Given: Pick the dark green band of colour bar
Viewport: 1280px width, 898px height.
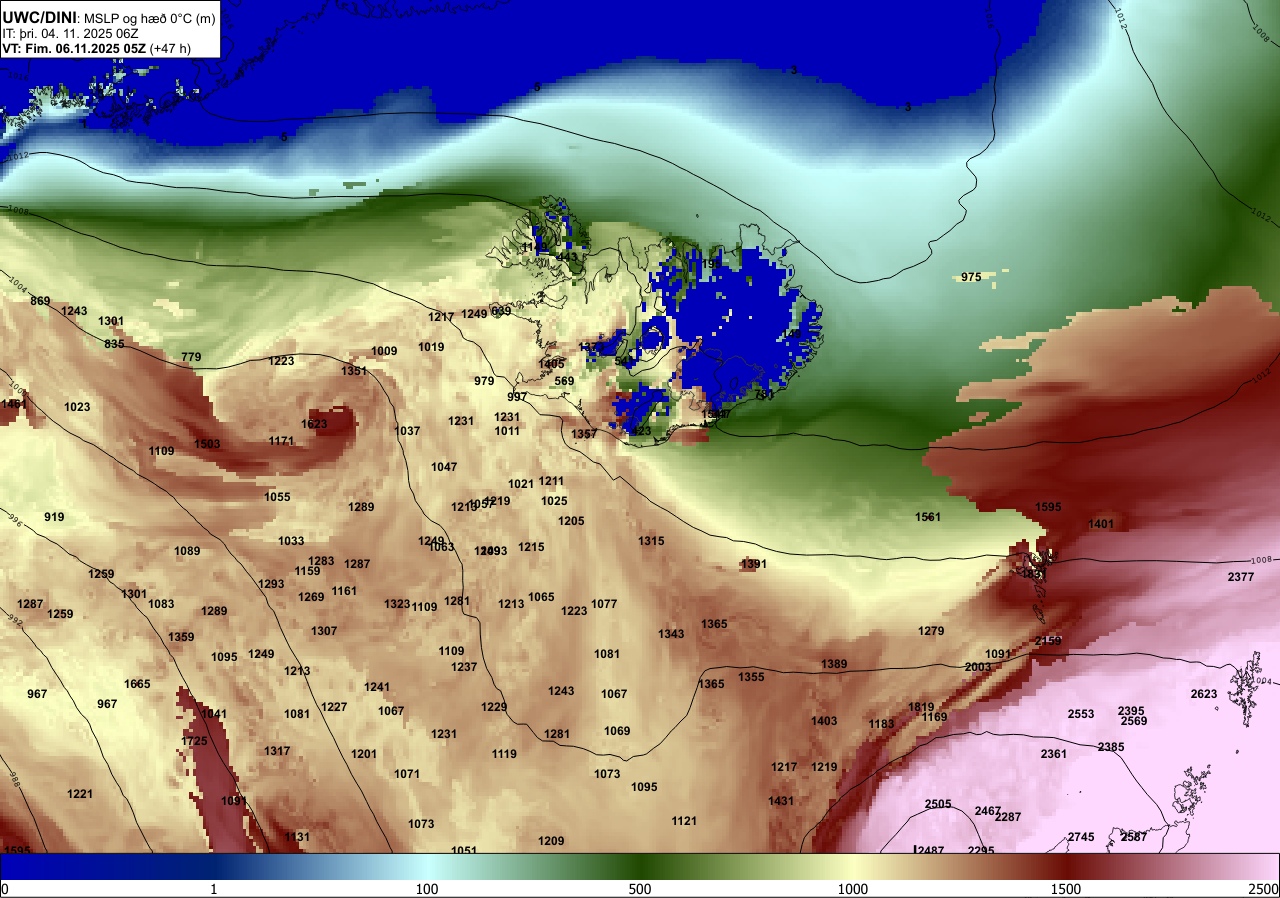Looking at the screenshot, I should pyautogui.click(x=640, y=866).
